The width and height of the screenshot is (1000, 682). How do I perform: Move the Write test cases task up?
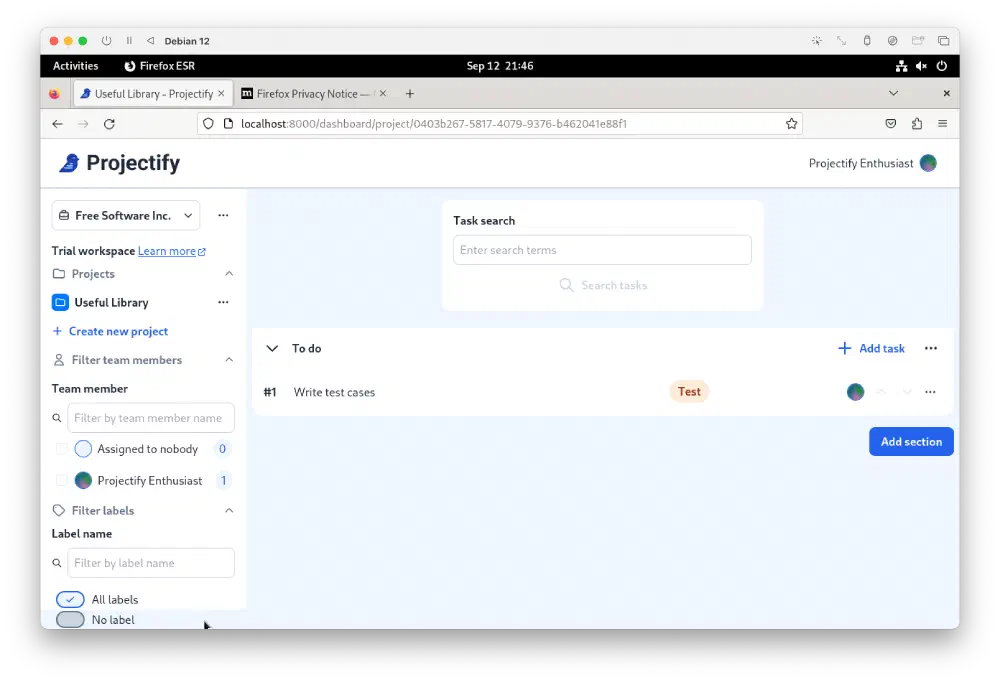[881, 392]
